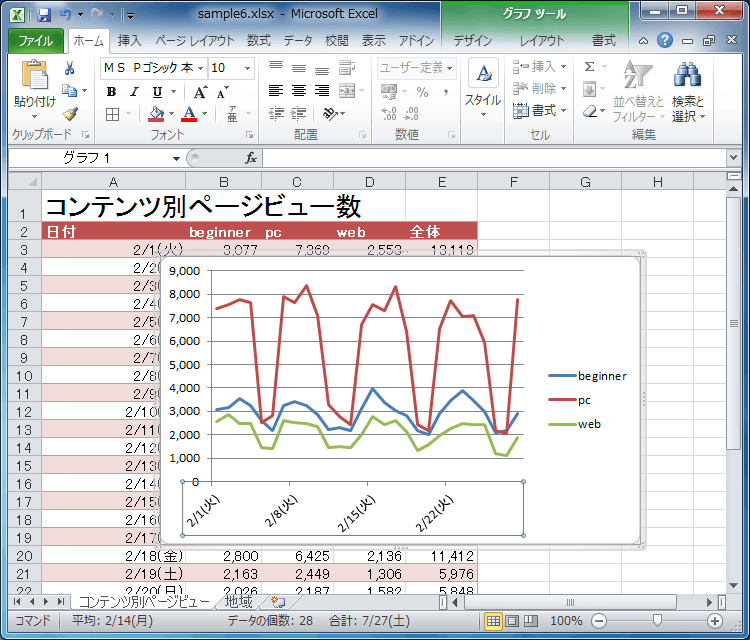Align text left
Screen dimensions: 750x640
[x=276, y=90]
